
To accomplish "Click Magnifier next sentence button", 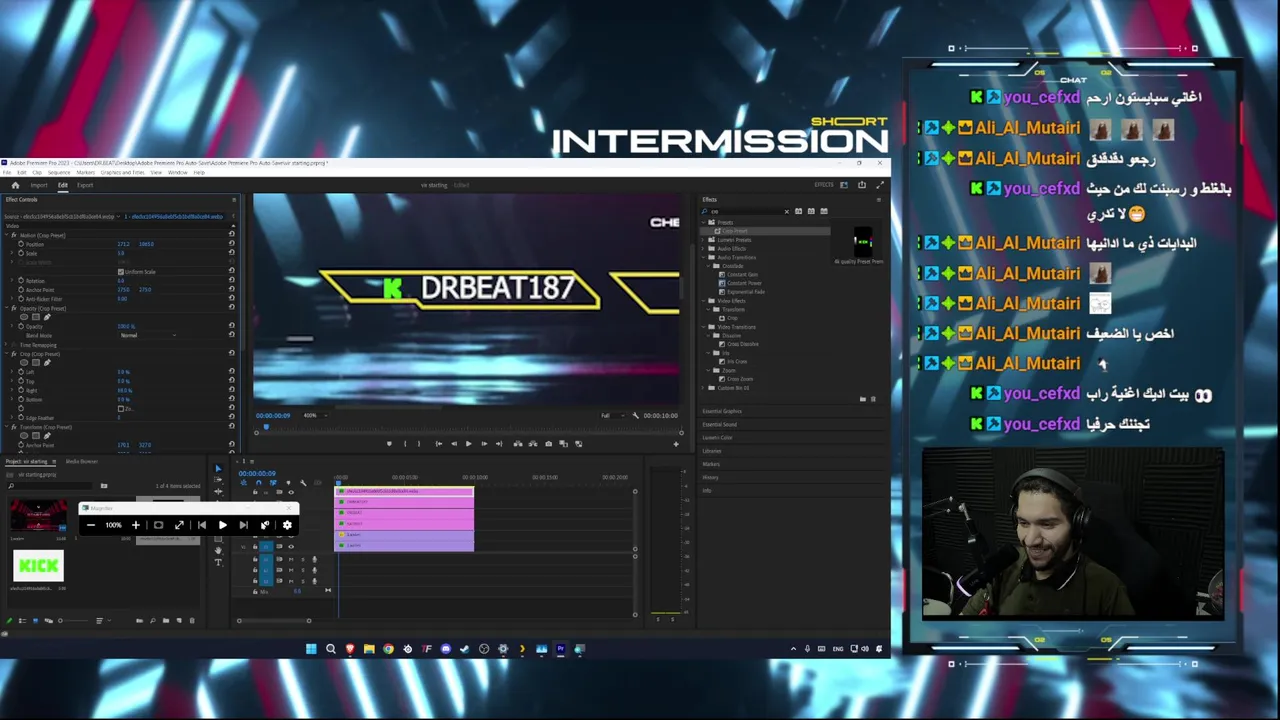I will click(x=243, y=525).
